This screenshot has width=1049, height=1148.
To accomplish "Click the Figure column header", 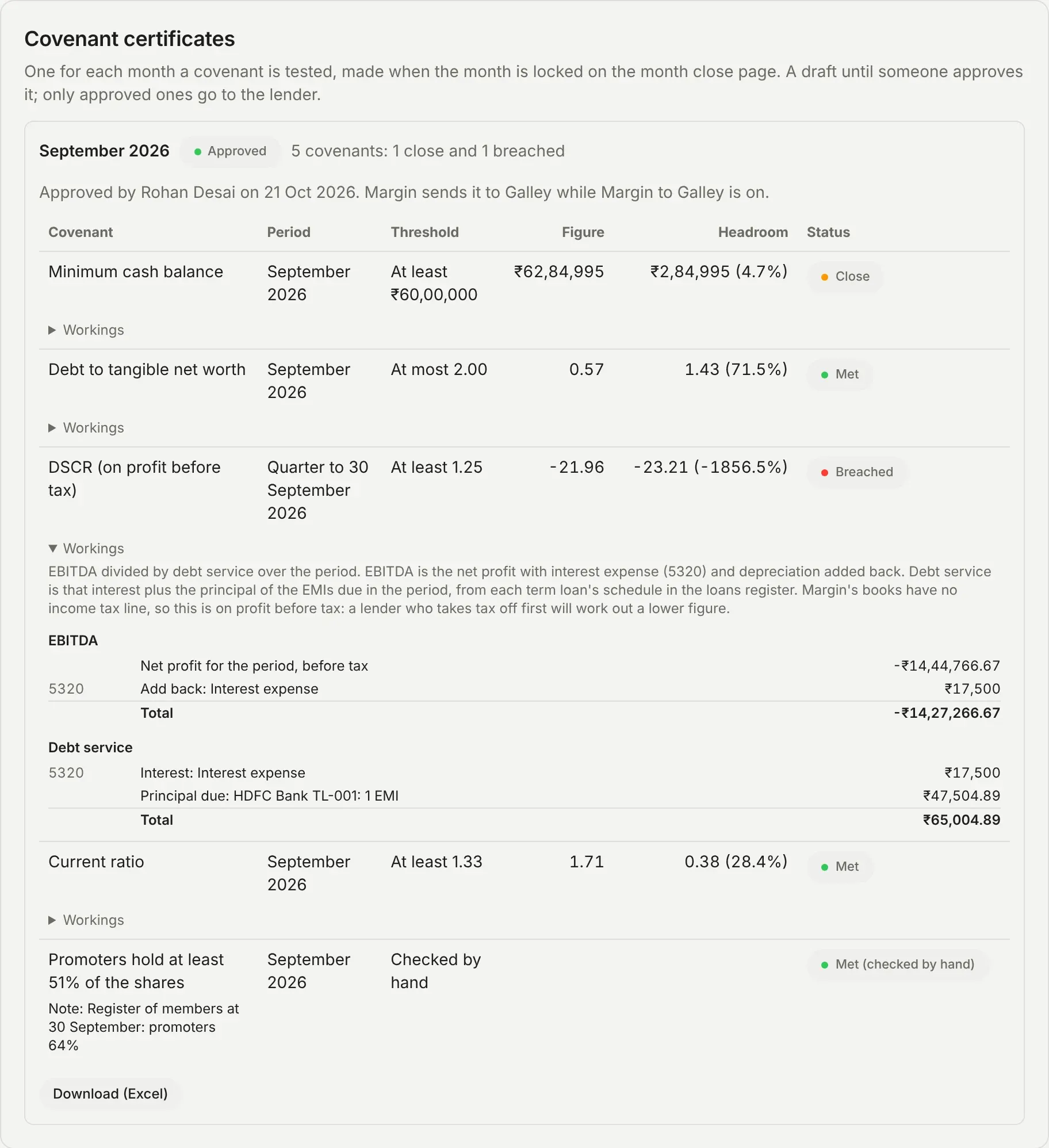I will coord(583,232).
